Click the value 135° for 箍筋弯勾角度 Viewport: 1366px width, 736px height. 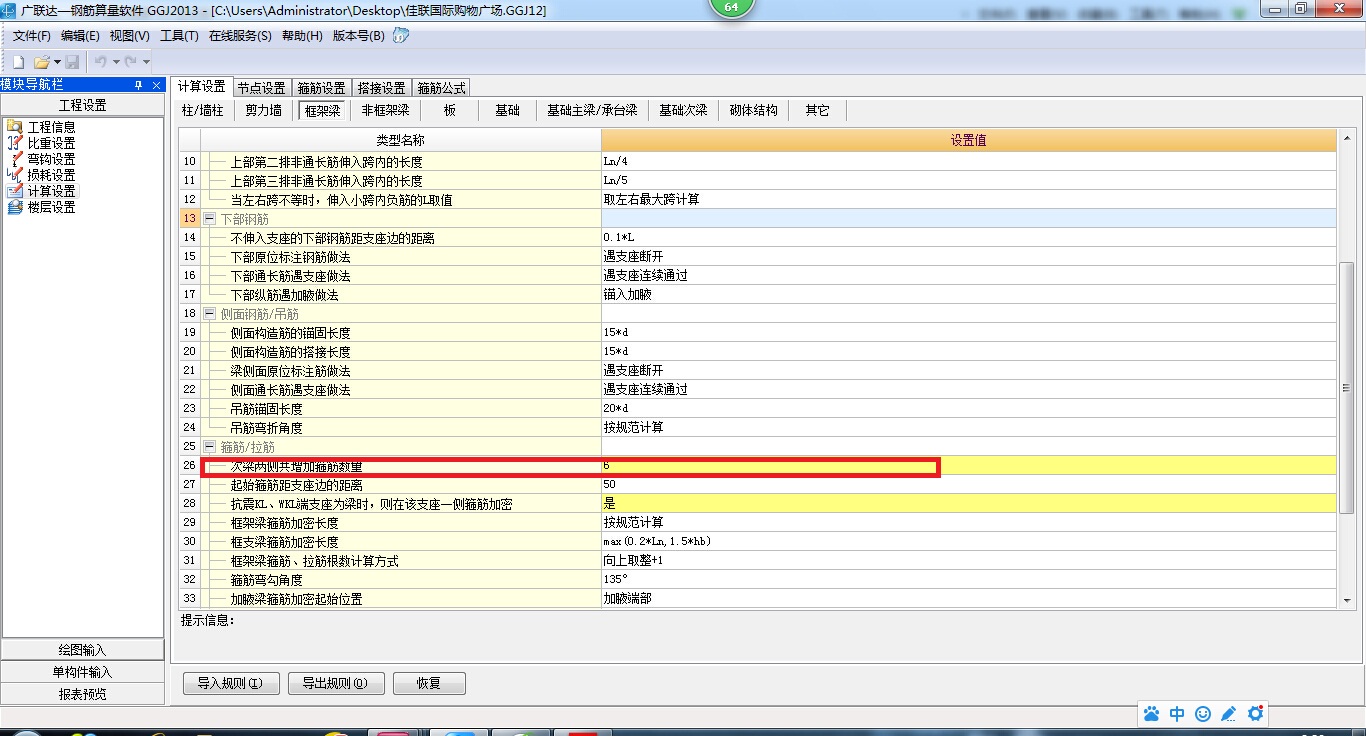coord(968,579)
